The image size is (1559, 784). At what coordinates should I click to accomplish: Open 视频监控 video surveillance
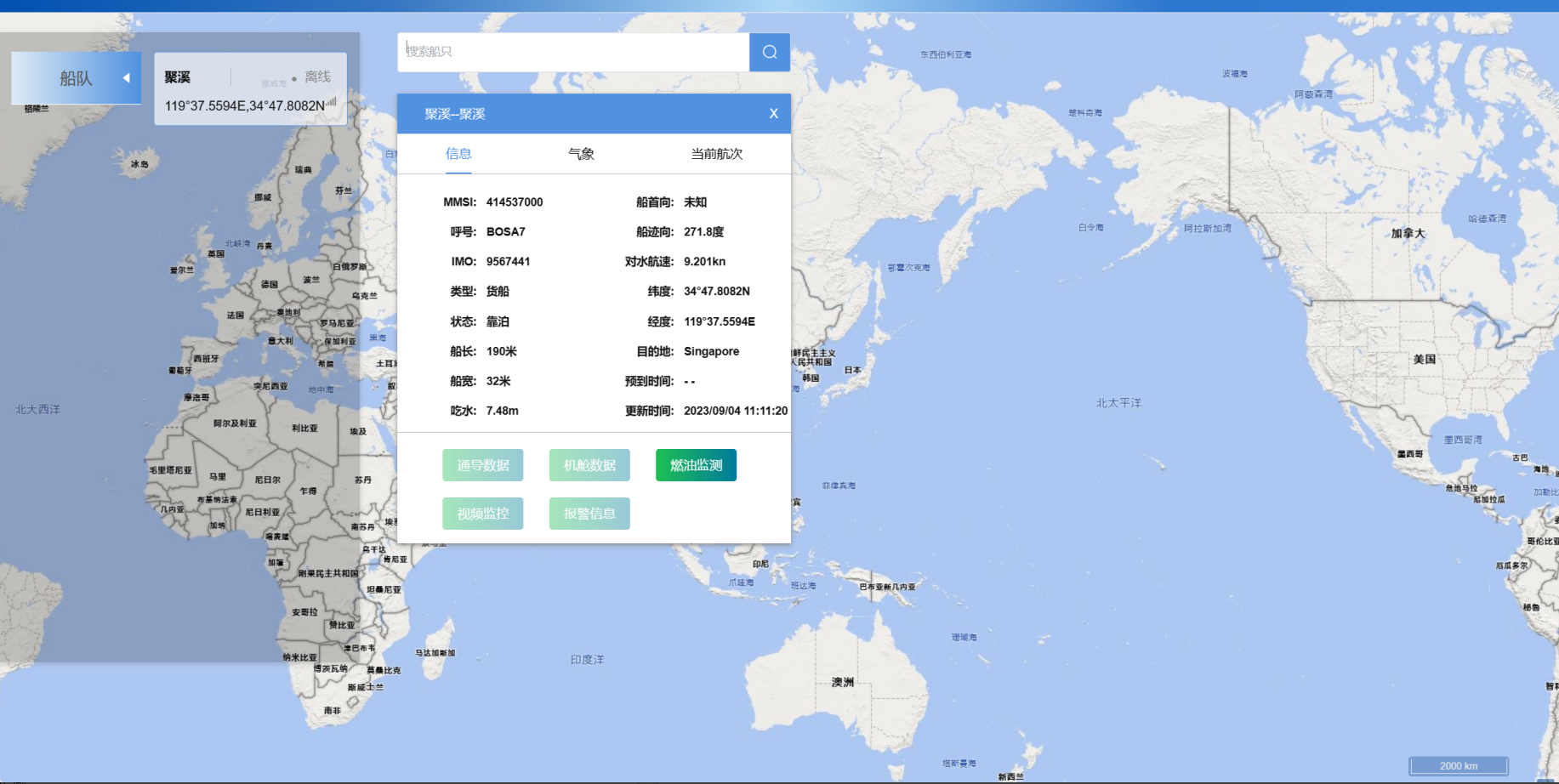[x=482, y=514]
